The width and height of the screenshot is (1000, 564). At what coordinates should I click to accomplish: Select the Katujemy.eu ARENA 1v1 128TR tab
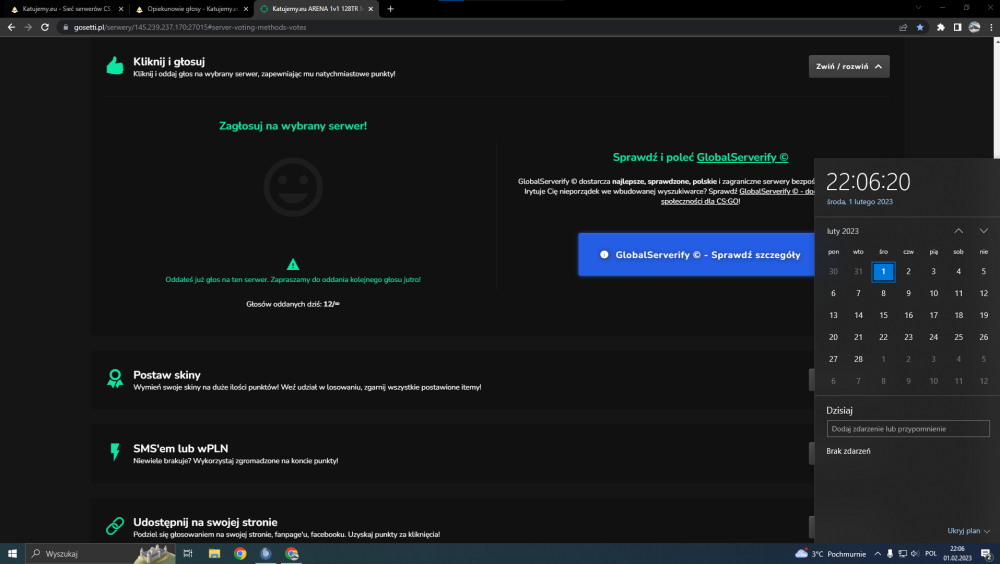[x=316, y=9]
